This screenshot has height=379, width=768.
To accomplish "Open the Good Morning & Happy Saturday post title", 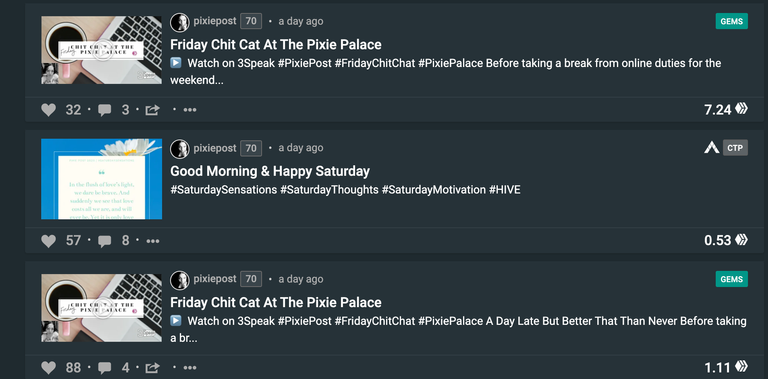I will pos(270,171).
